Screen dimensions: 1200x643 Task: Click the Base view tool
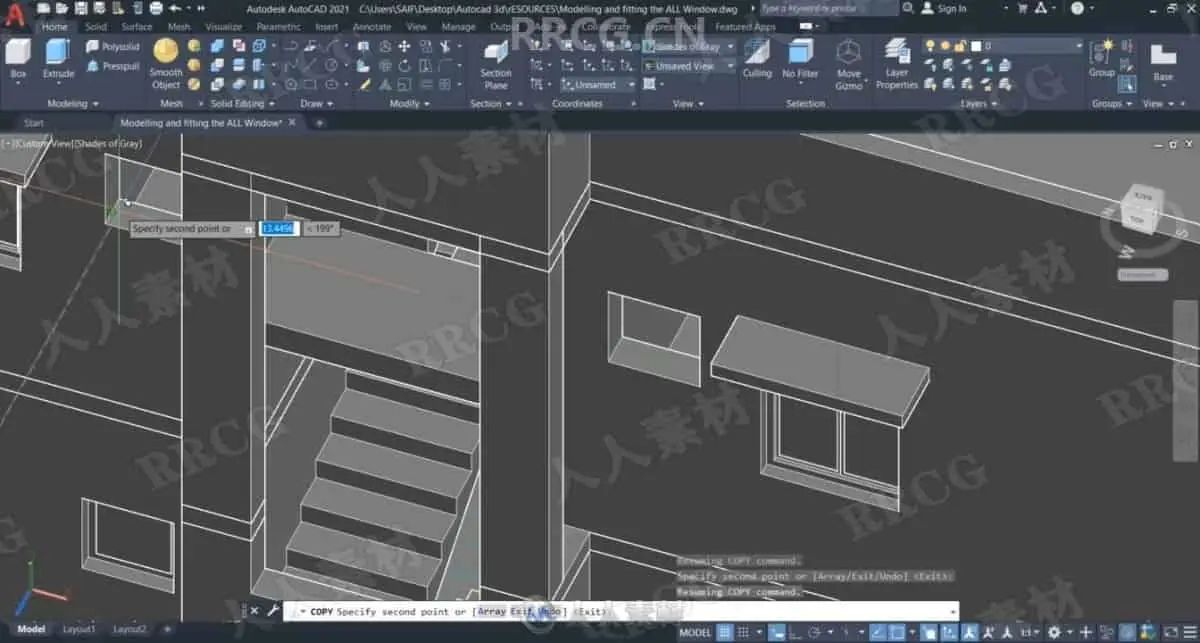click(x=1163, y=62)
